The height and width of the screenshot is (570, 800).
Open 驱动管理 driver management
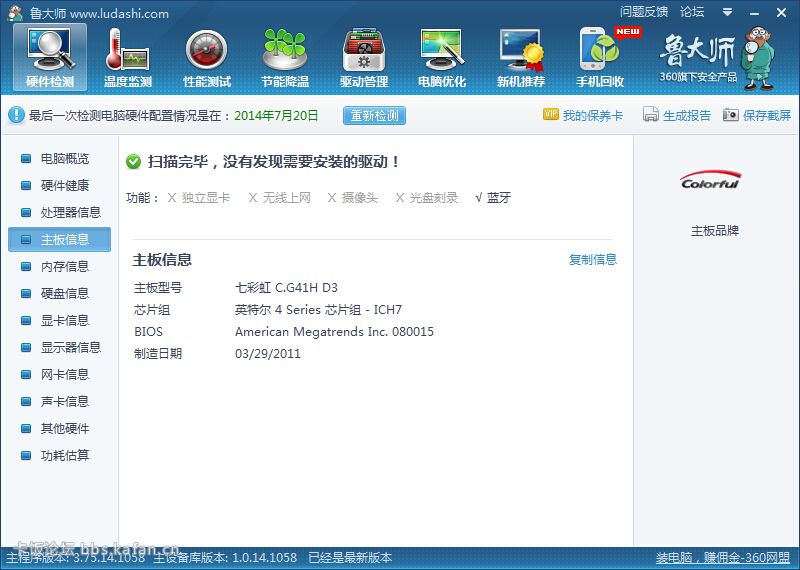(364, 58)
